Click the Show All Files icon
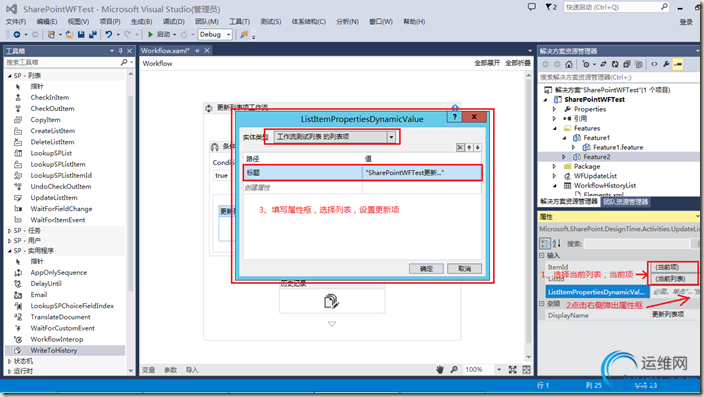Screen dimensions: 704x397 (639, 64)
